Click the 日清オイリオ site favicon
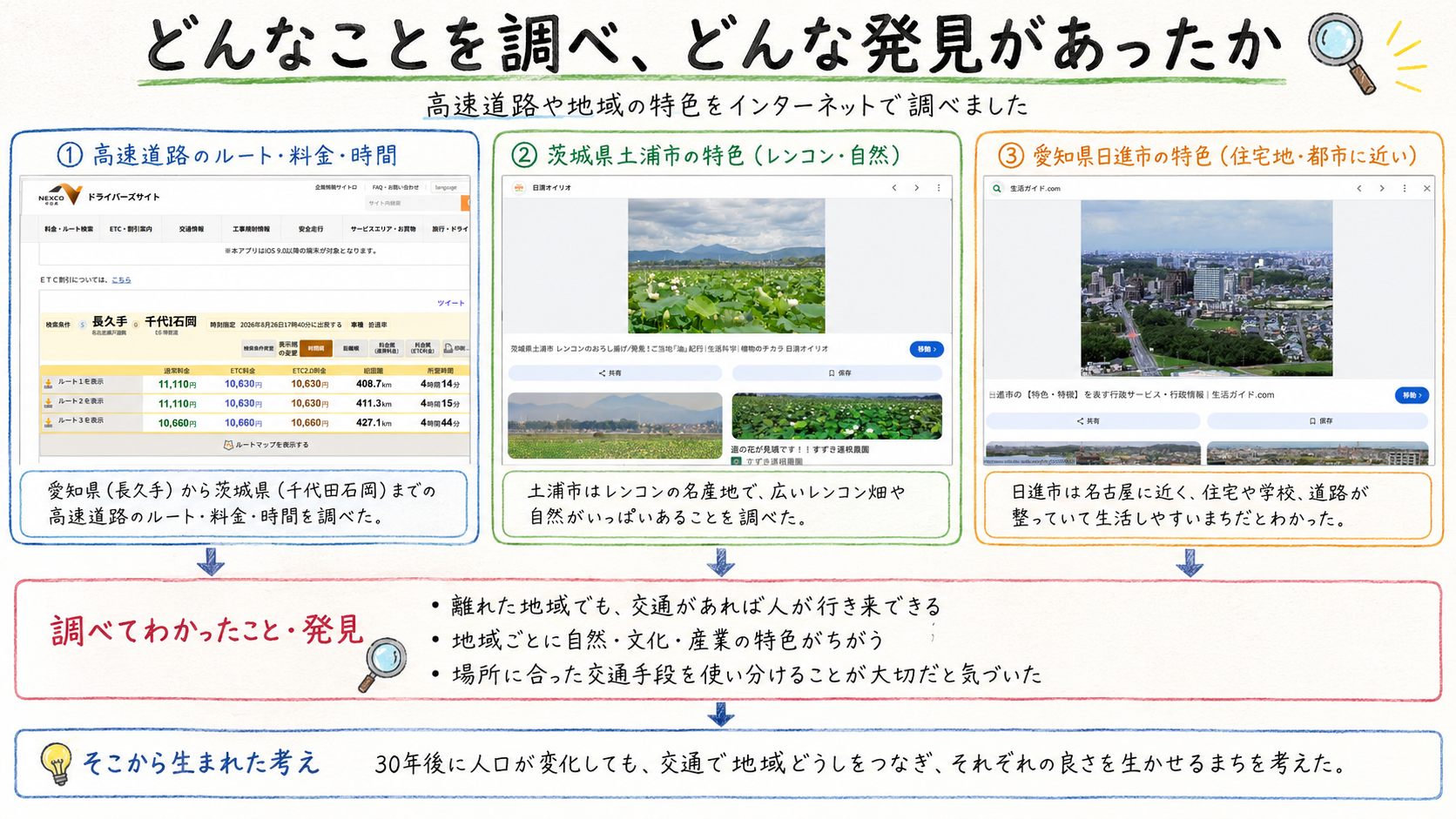This screenshot has width=1456, height=819. pos(519,188)
